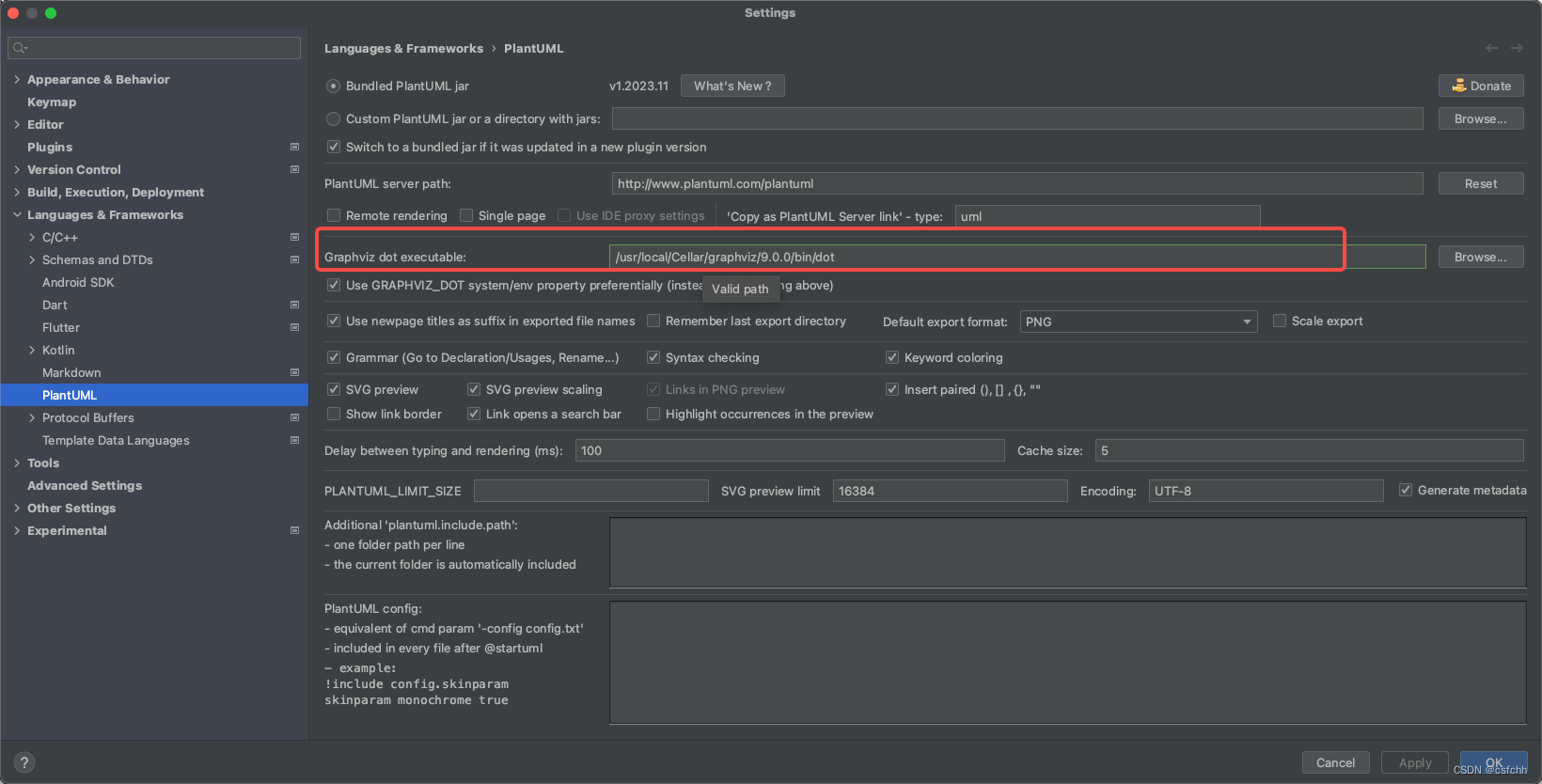
Task: Click Browse button for custom jar
Action: click(1481, 118)
